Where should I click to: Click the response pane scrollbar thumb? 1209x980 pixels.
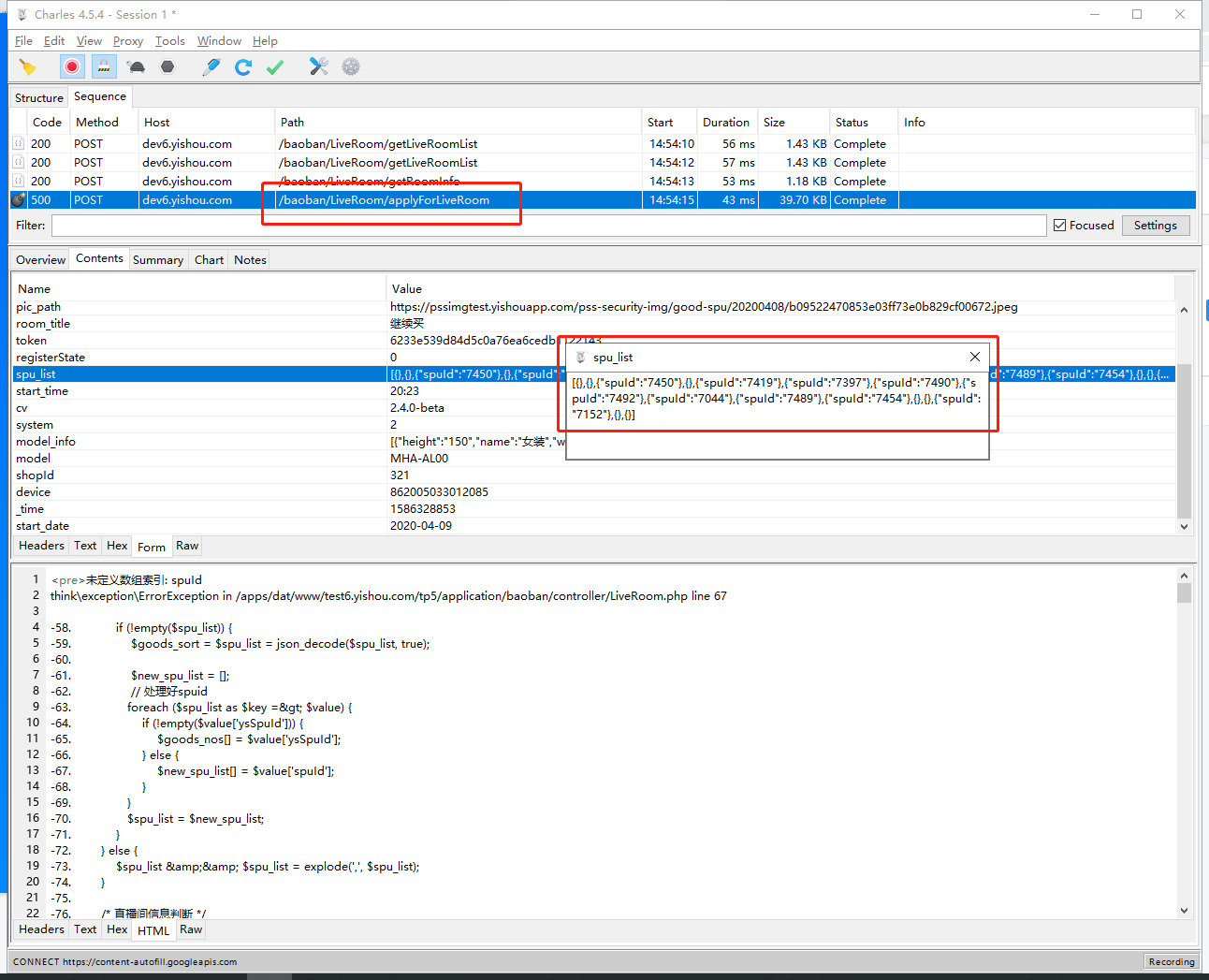1184,592
